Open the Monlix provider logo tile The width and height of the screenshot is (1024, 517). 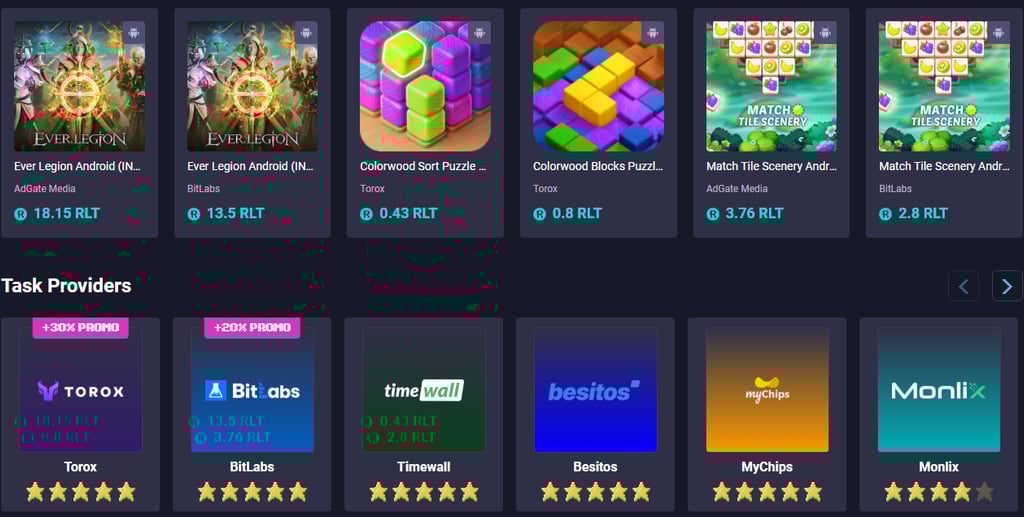(x=939, y=390)
